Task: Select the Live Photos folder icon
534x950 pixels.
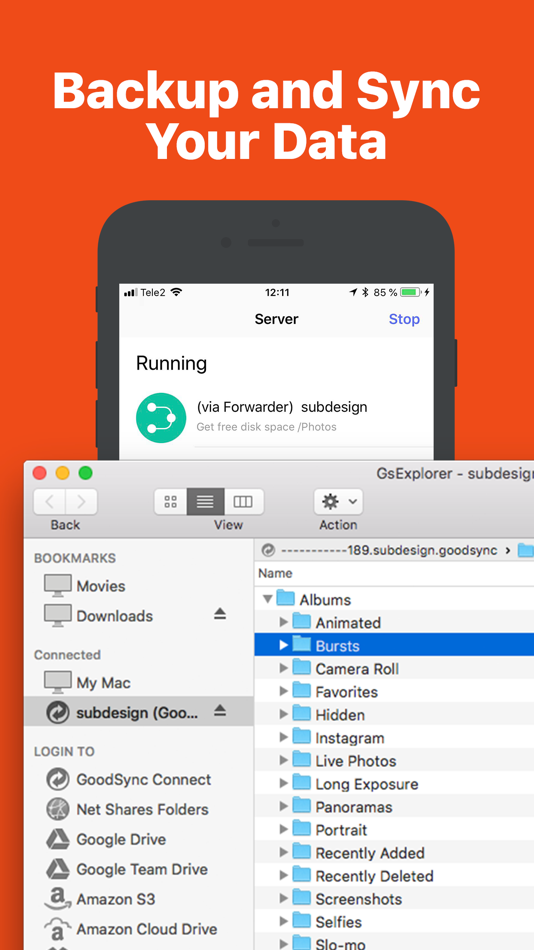Action: (x=301, y=760)
